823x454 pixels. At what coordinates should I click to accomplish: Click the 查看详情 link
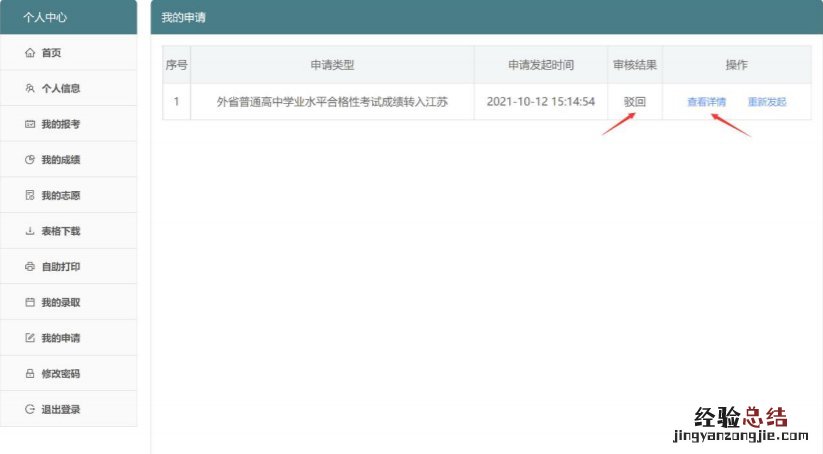pos(706,102)
